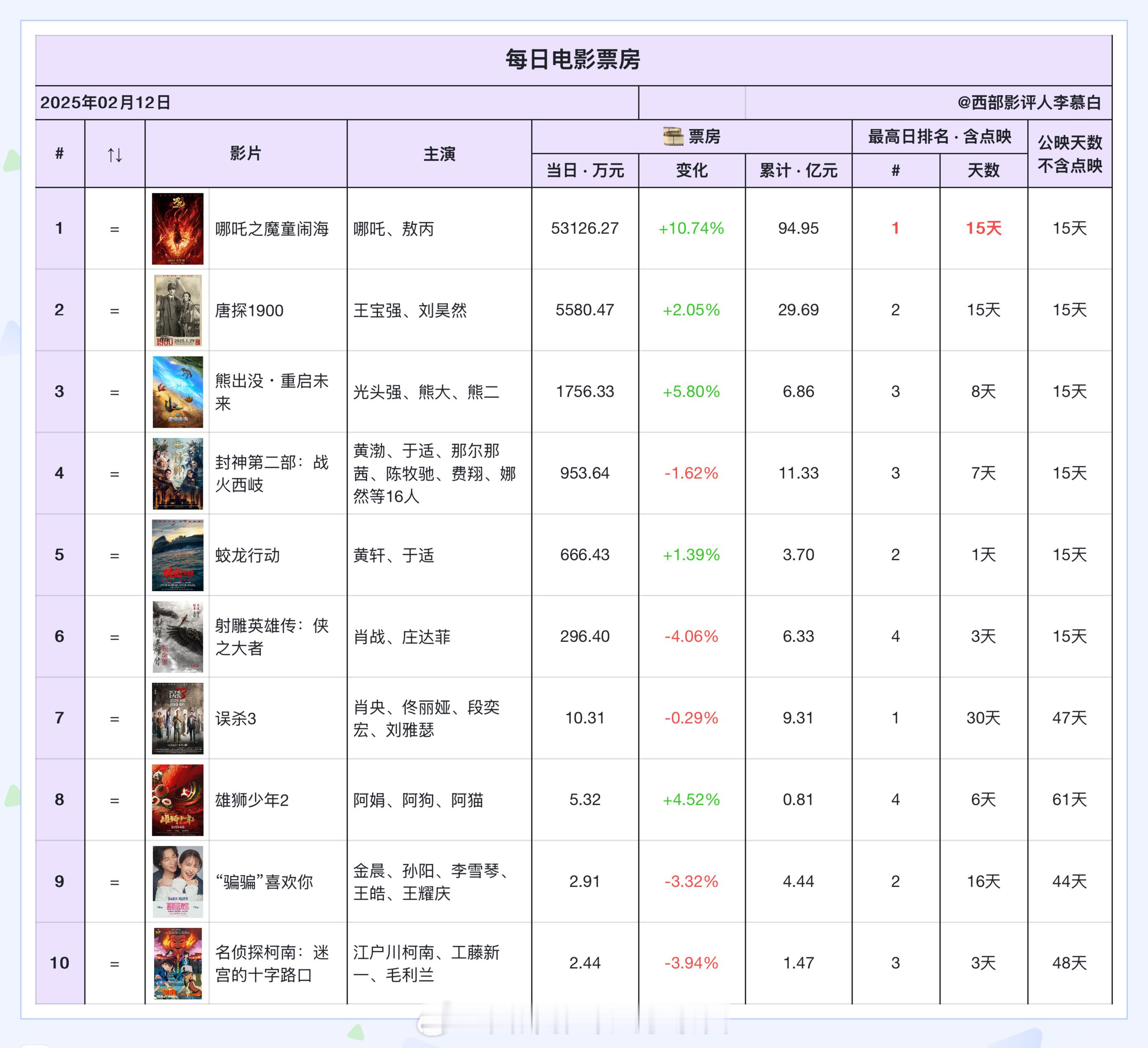Click the film title 射雕英雄传：侠之大者

coord(272,637)
